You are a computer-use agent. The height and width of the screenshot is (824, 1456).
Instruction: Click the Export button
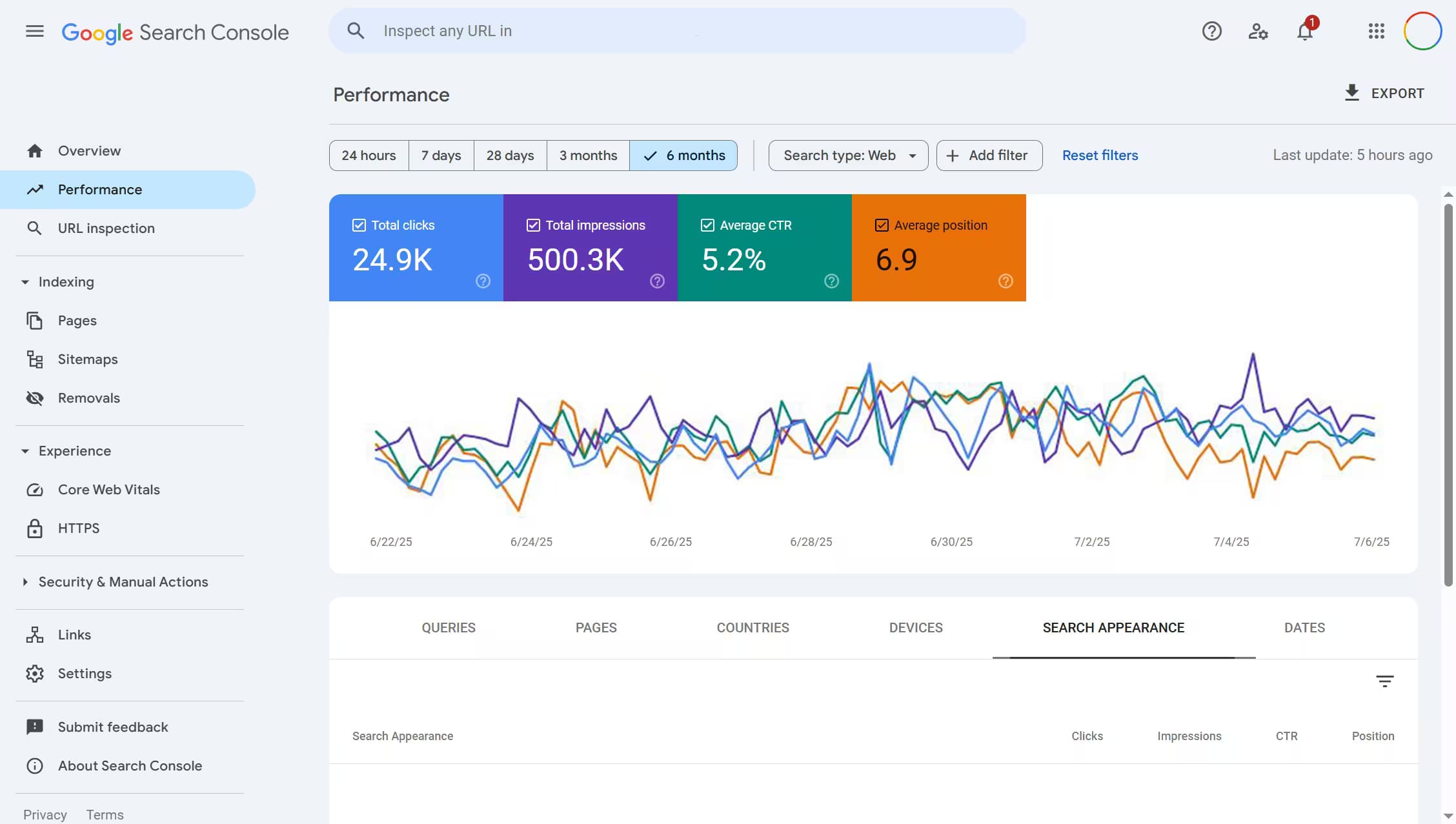[x=1384, y=93]
